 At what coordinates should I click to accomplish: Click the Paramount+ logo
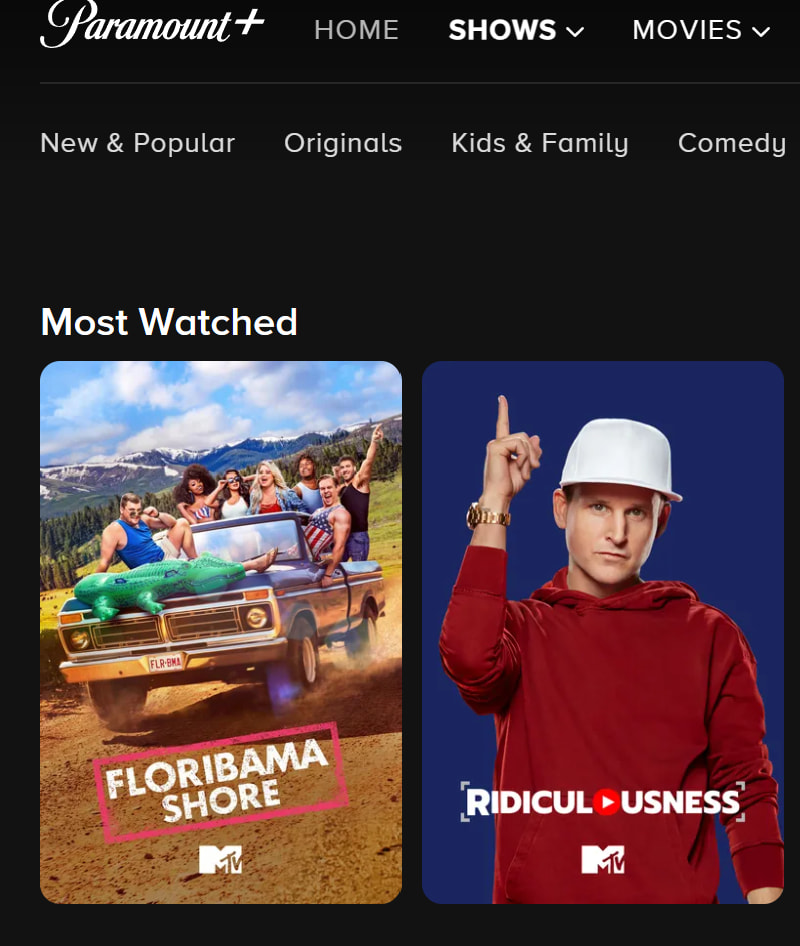click(x=152, y=24)
